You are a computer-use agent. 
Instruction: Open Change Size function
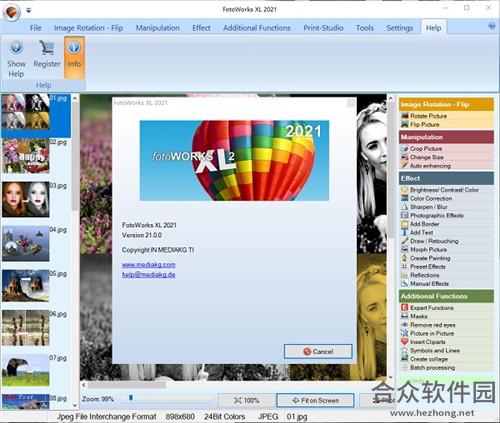pos(426,157)
